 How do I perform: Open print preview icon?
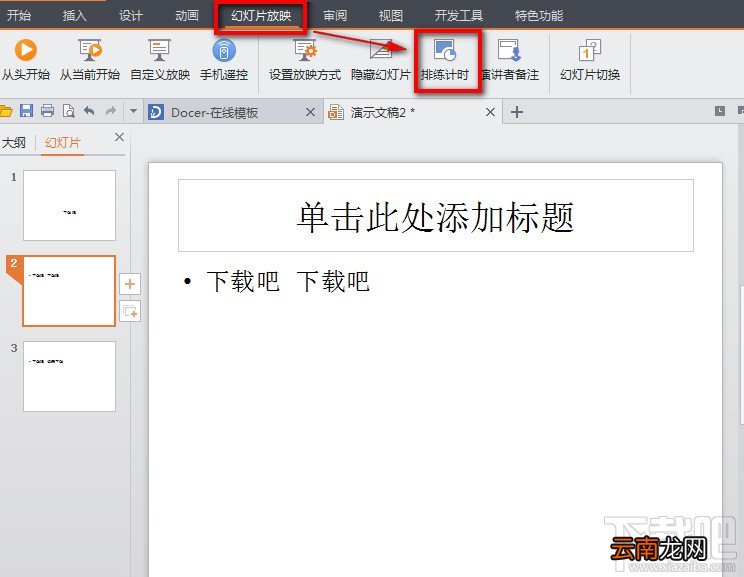pos(69,111)
